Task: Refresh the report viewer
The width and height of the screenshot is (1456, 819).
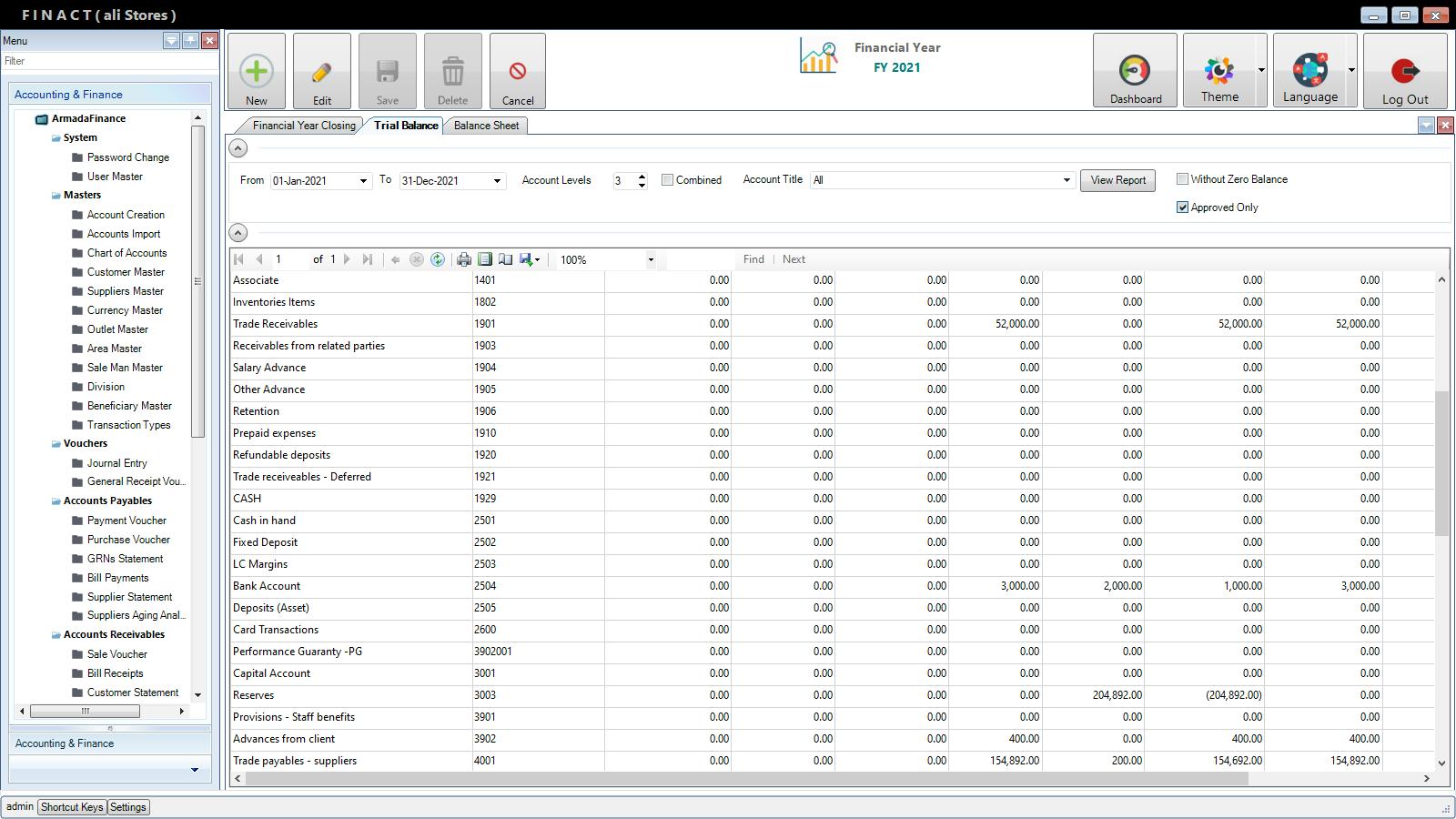Action: pos(438,259)
